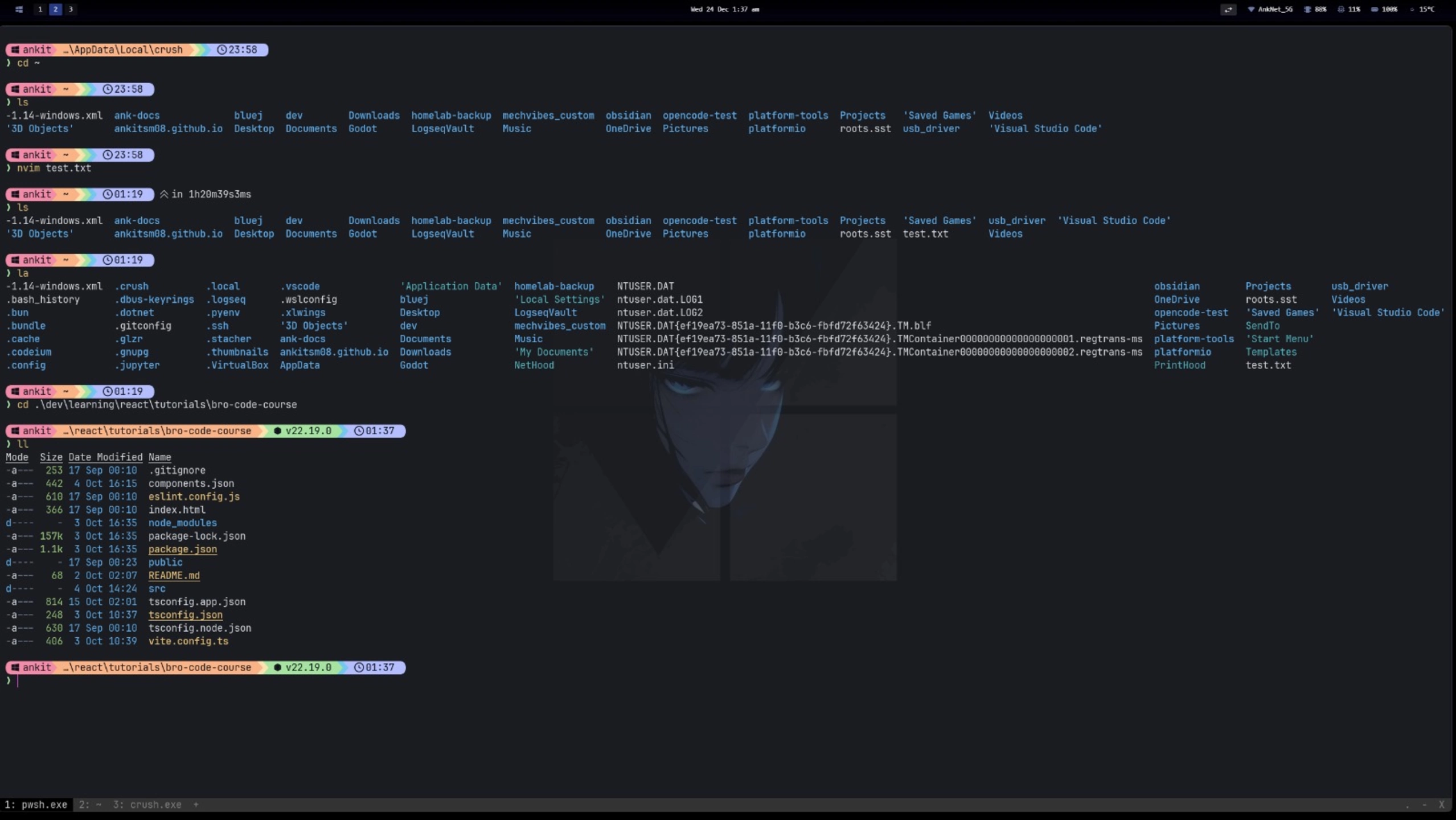Switch to workspace 1

click(40, 9)
